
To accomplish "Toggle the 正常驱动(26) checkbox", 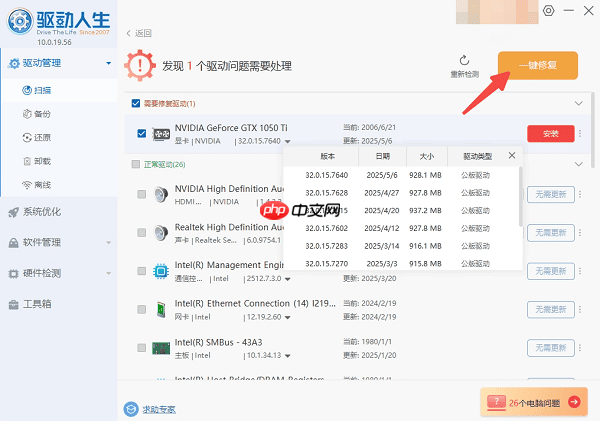I will 135,164.
